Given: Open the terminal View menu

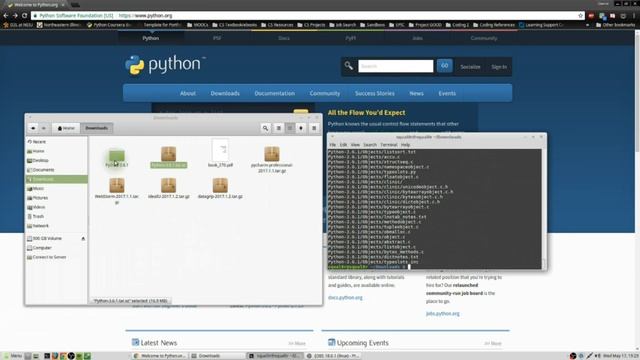Looking at the screenshot, I should [x=355, y=145].
